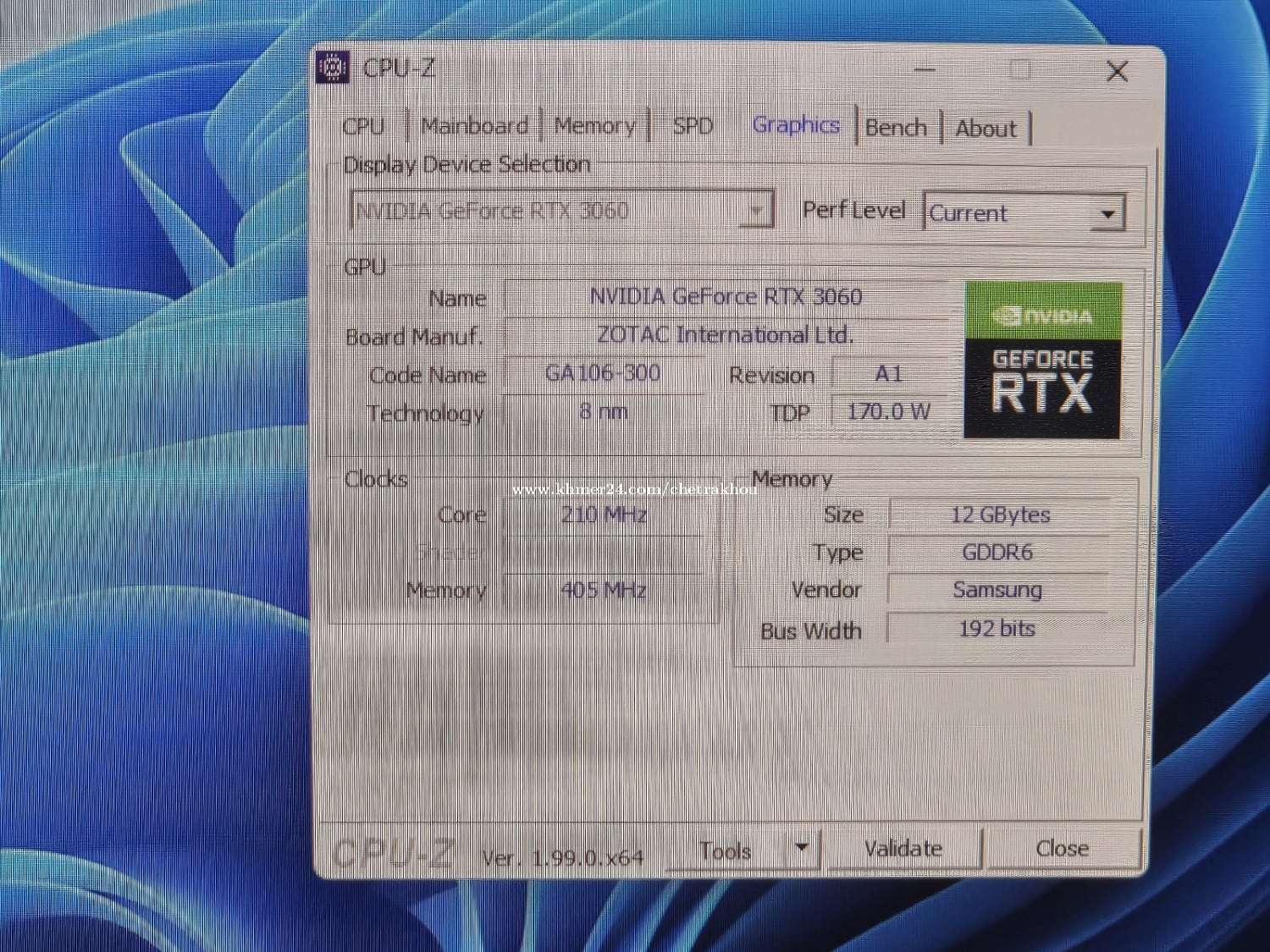Select the memory size 12 GBytes value
The height and width of the screenshot is (952, 1270).
(1000, 515)
